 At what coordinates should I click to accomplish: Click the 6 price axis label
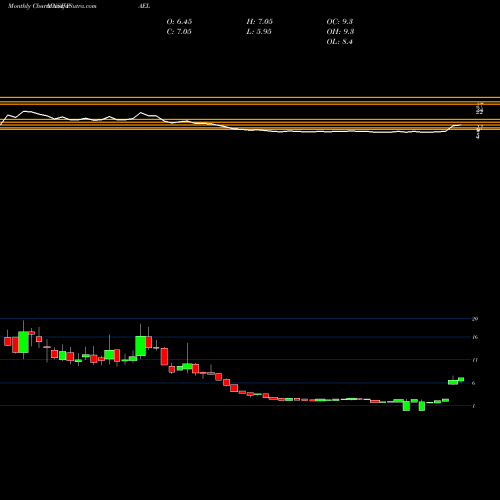473,383
